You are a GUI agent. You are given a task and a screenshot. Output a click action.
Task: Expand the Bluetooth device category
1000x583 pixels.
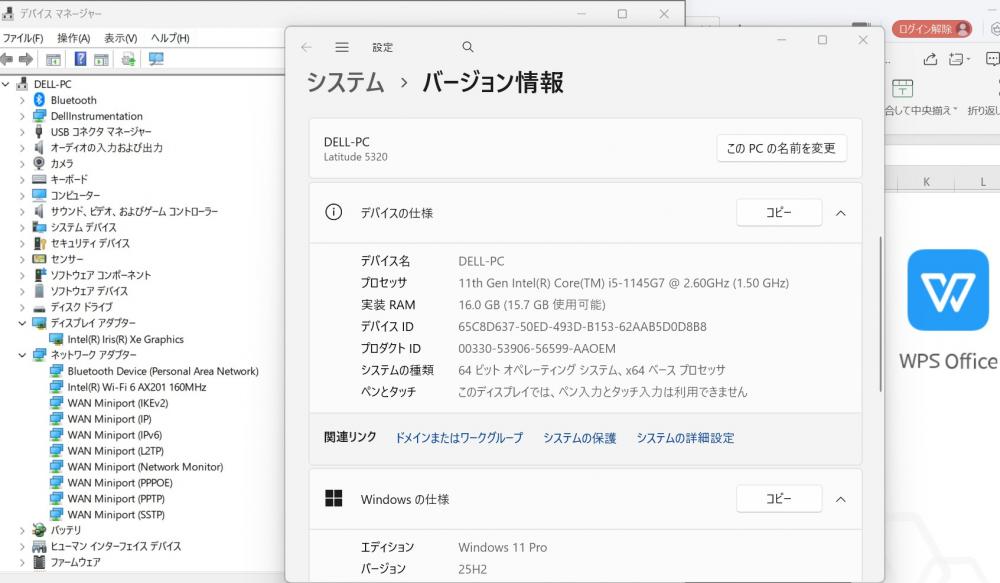pos(22,100)
